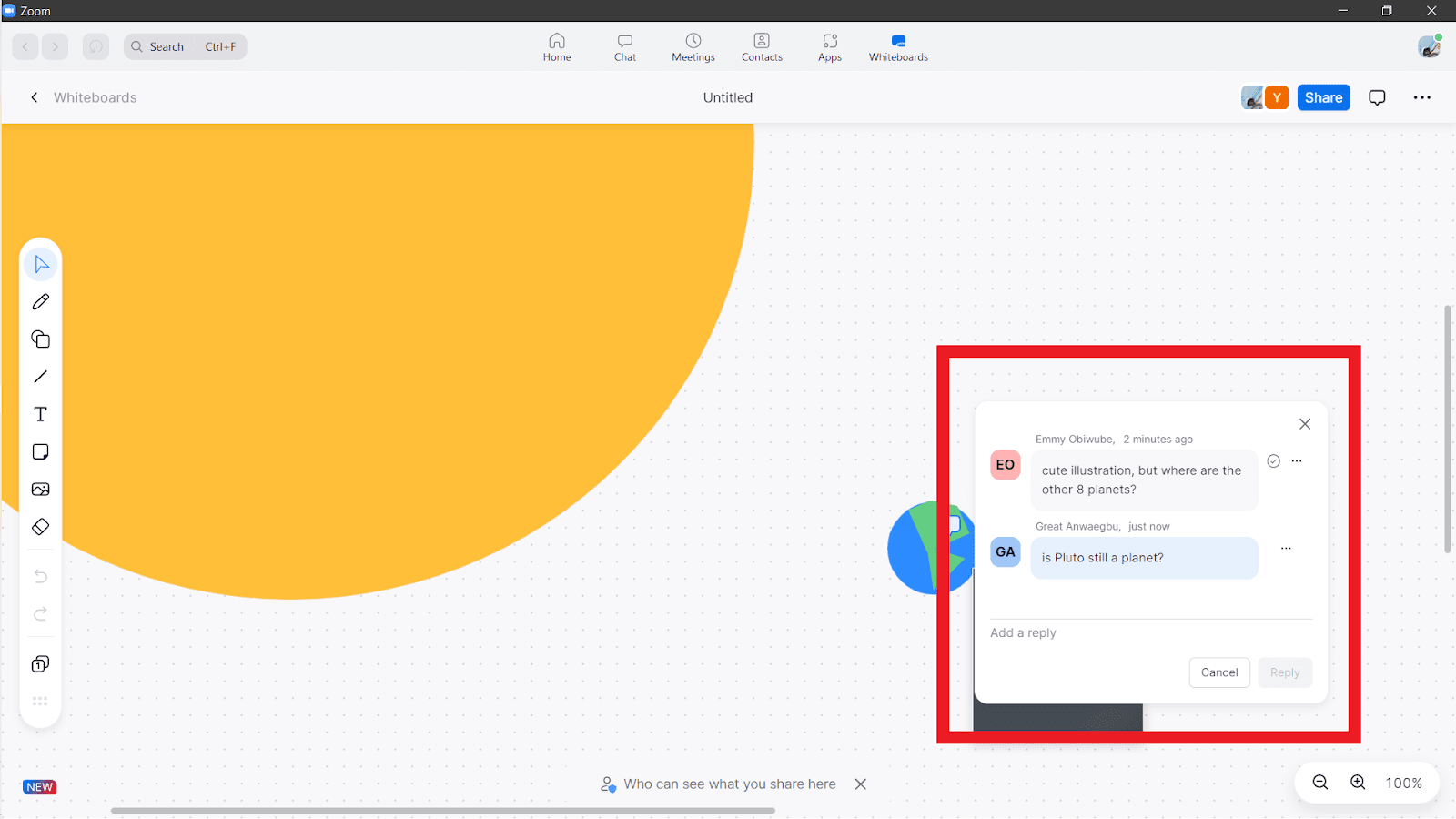
Task: Open the pages panel icon
Action: (x=40, y=663)
